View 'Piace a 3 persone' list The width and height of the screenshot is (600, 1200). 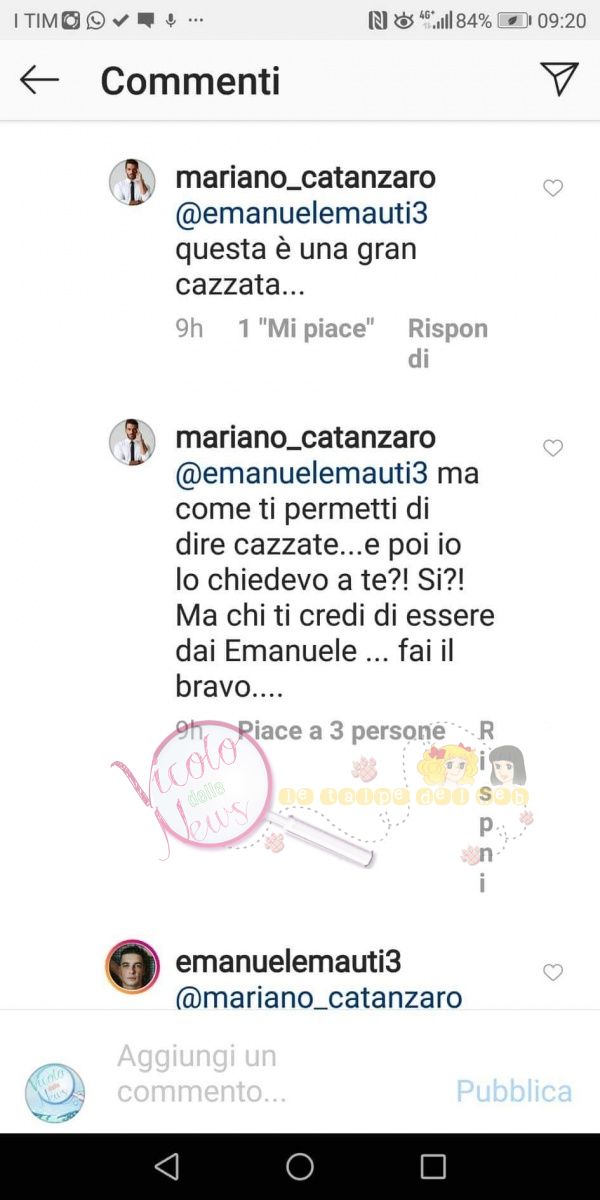coord(341,731)
